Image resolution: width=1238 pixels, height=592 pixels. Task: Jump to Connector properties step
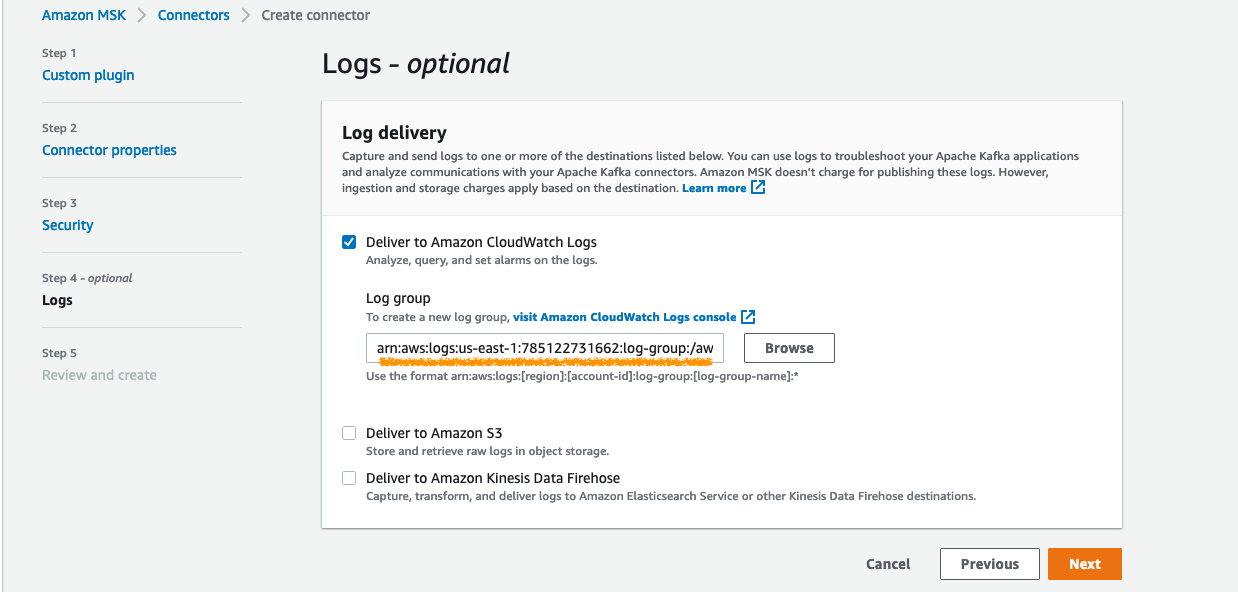(109, 150)
